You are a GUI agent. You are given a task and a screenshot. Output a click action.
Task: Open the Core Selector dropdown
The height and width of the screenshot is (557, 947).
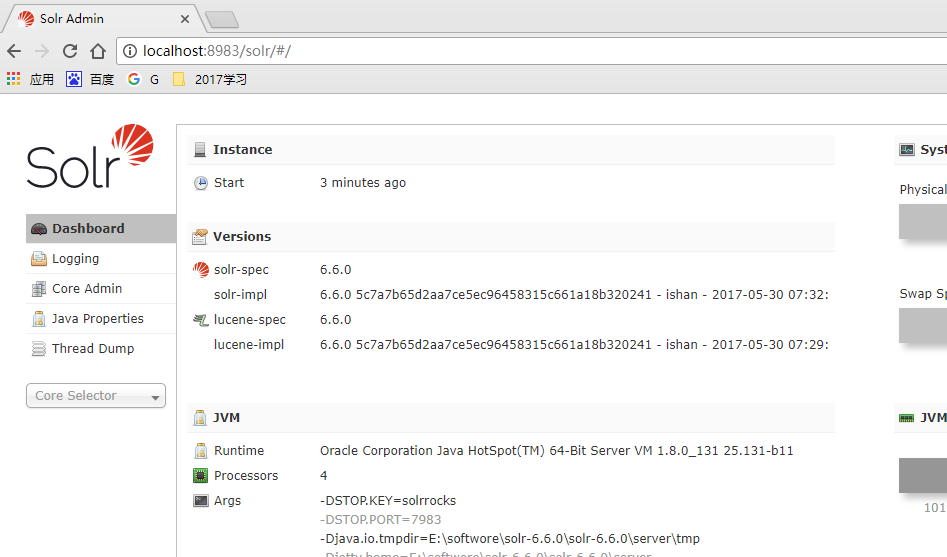point(96,396)
